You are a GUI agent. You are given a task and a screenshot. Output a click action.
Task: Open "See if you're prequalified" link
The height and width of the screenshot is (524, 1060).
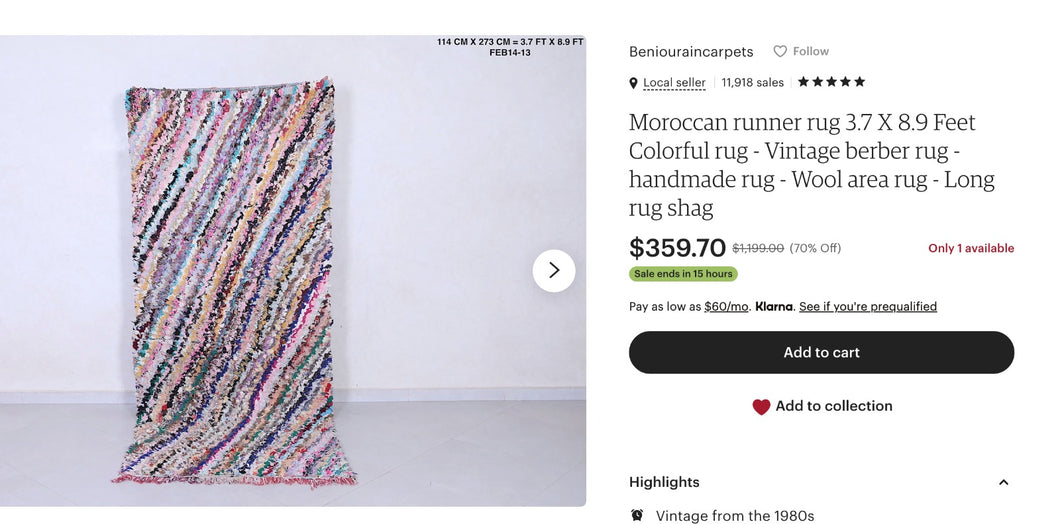867,307
